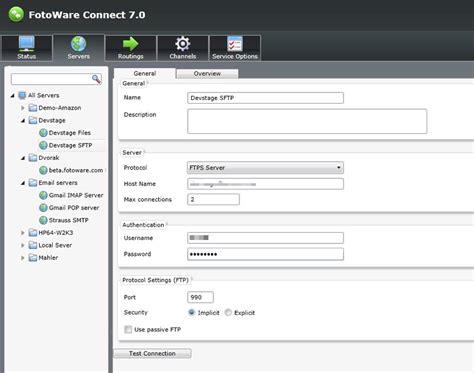The width and height of the screenshot is (474, 373).
Task: Click the Devstage SFTP globe icon
Action: pyautogui.click(x=43, y=145)
